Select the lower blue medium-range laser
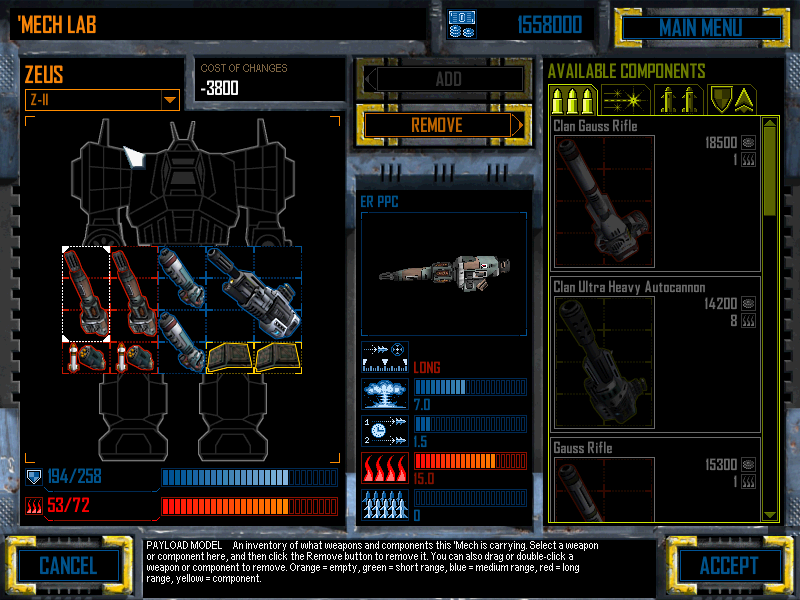Image resolution: width=800 pixels, height=600 pixels. coord(182,342)
